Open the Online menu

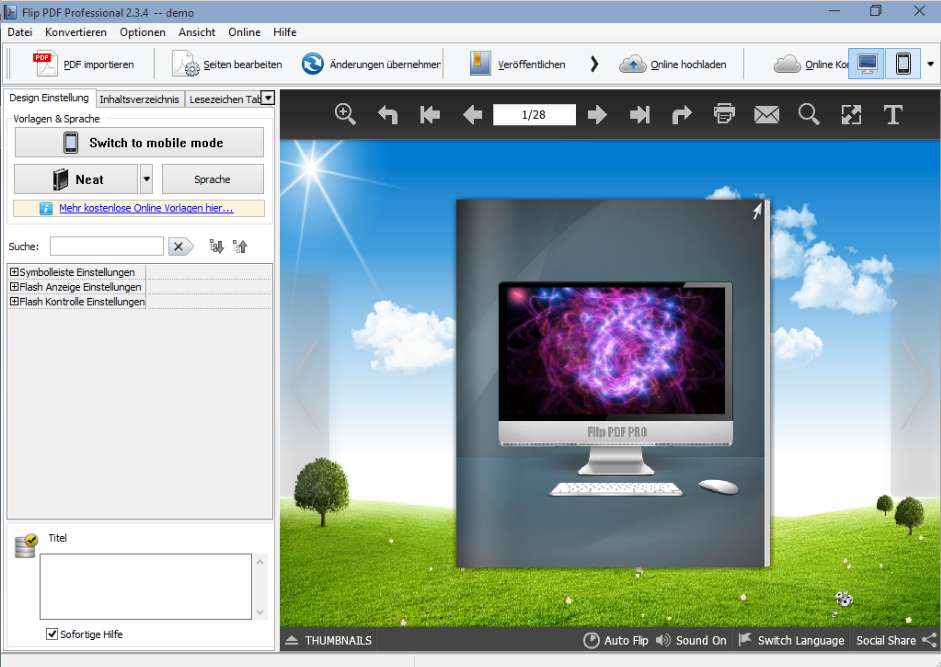(x=244, y=32)
